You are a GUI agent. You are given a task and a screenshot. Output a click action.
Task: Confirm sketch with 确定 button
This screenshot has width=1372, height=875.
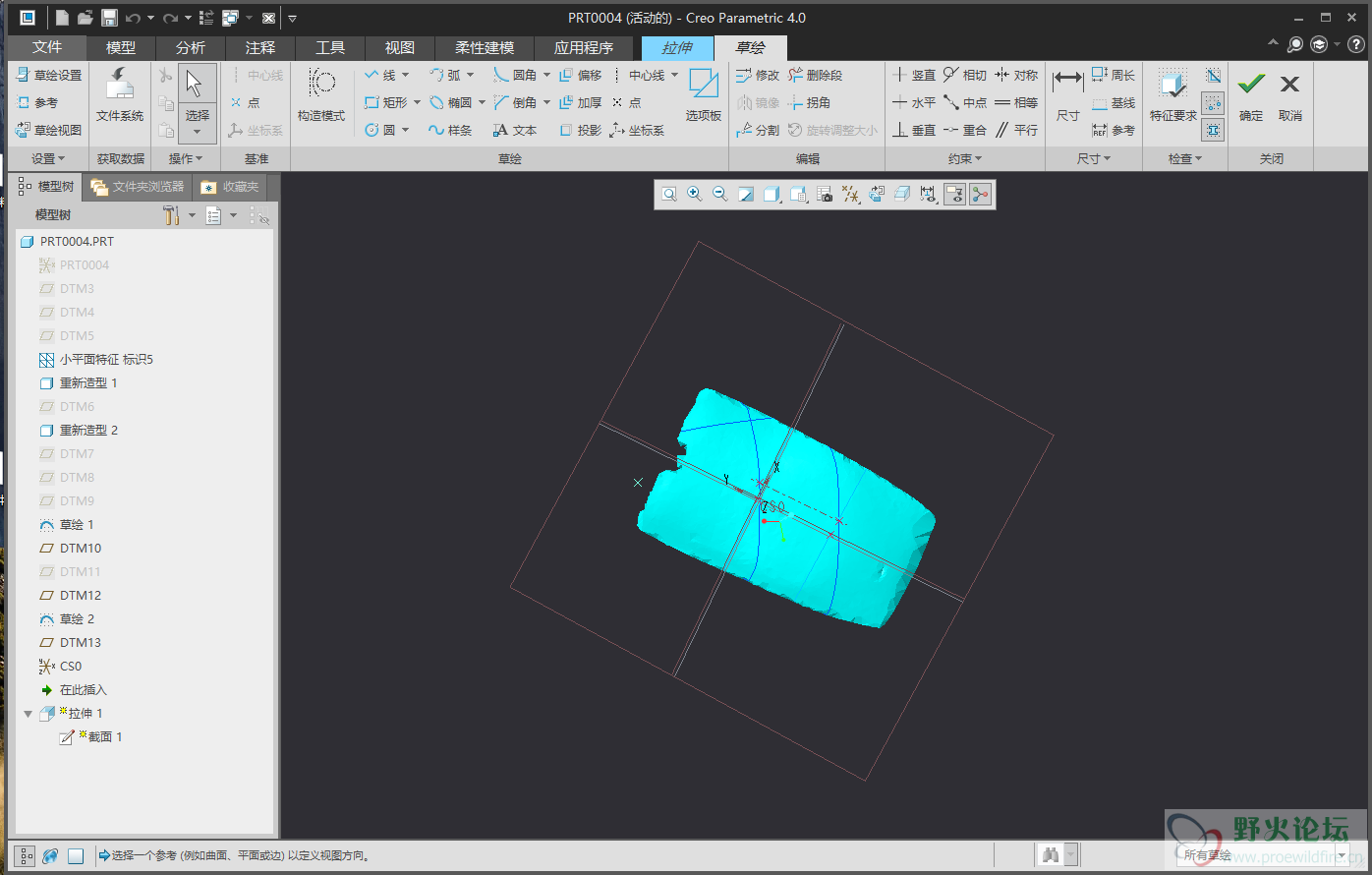coord(1251,96)
